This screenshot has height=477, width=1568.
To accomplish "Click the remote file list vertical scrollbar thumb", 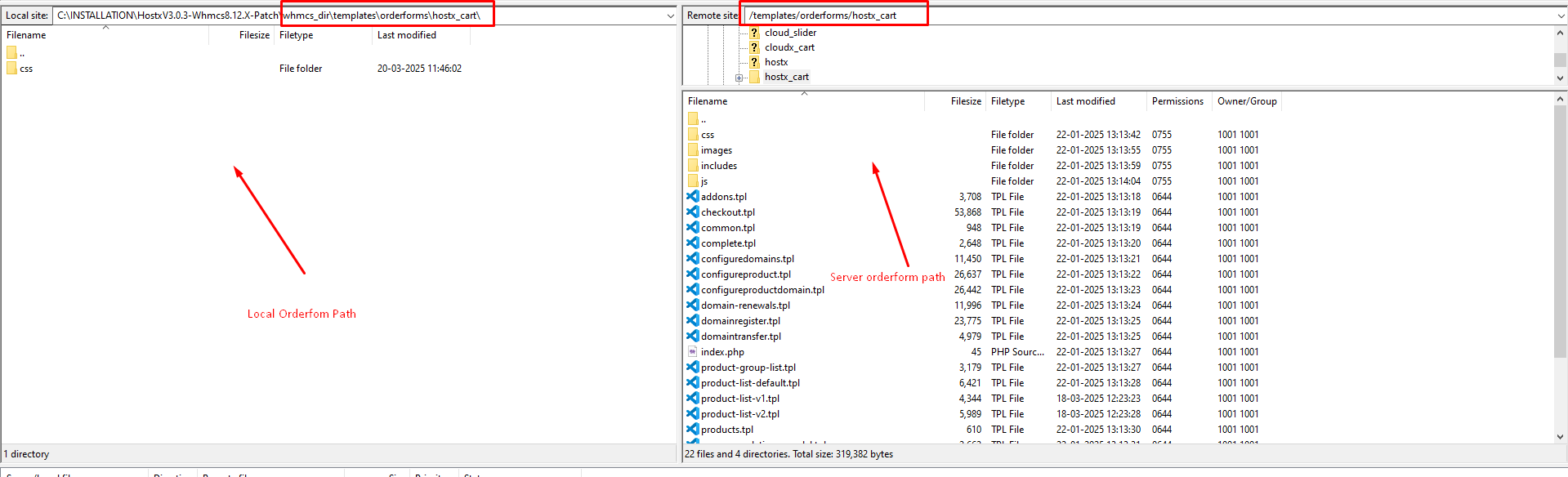I will tap(1560, 229).
